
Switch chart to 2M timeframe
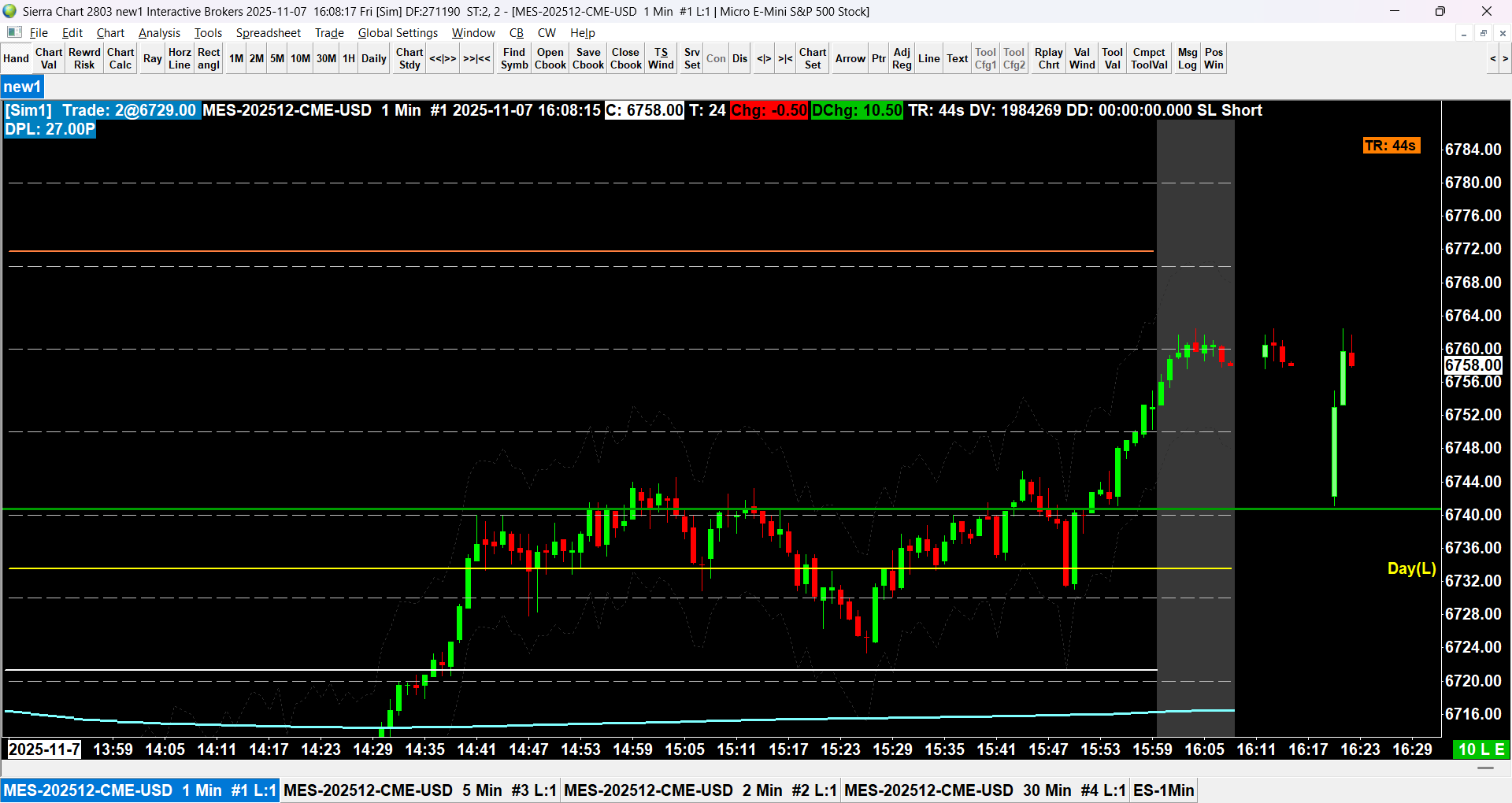pyautogui.click(x=257, y=58)
